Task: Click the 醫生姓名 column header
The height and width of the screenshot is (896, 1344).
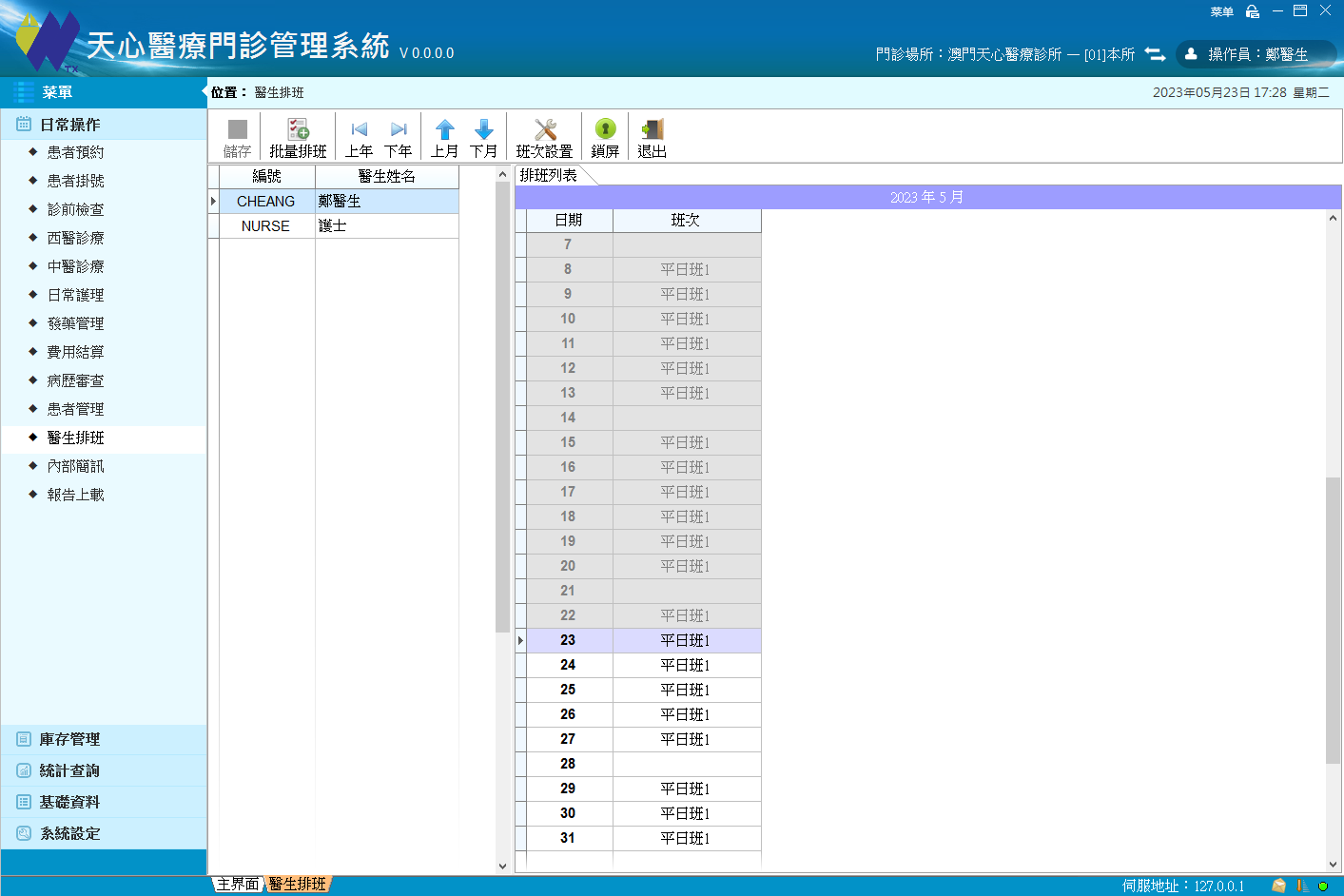Action: point(387,177)
